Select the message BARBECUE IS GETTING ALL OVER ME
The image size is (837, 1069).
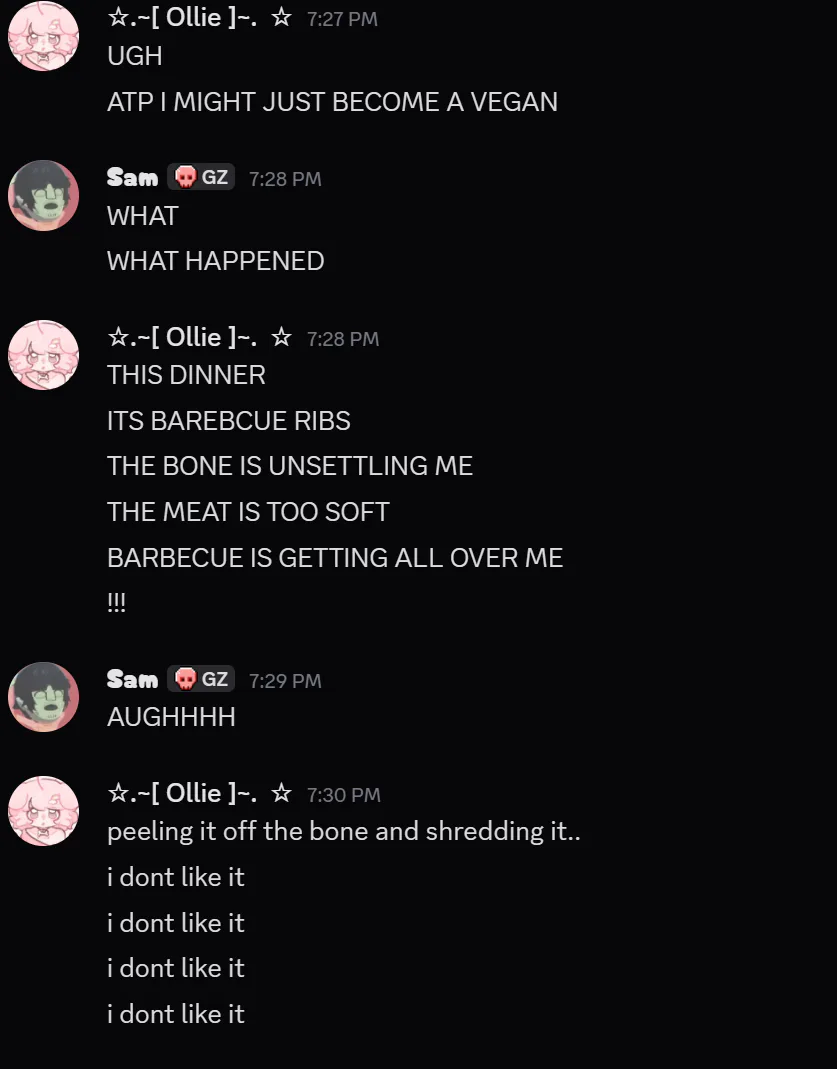(x=335, y=558)
